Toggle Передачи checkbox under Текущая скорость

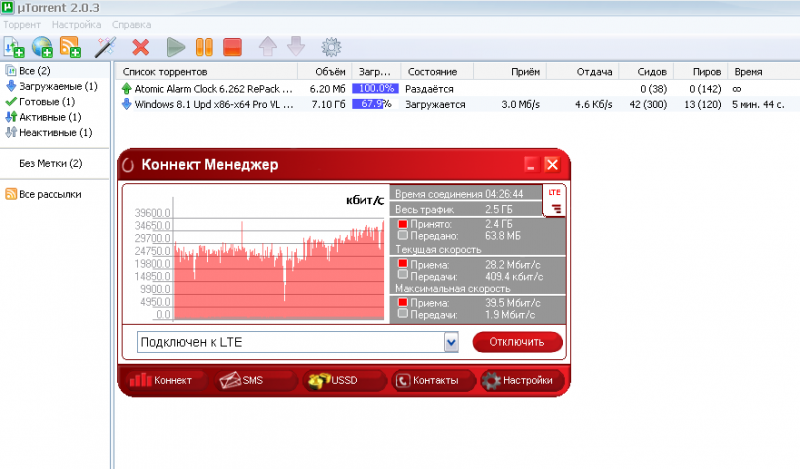coord(403,275)
